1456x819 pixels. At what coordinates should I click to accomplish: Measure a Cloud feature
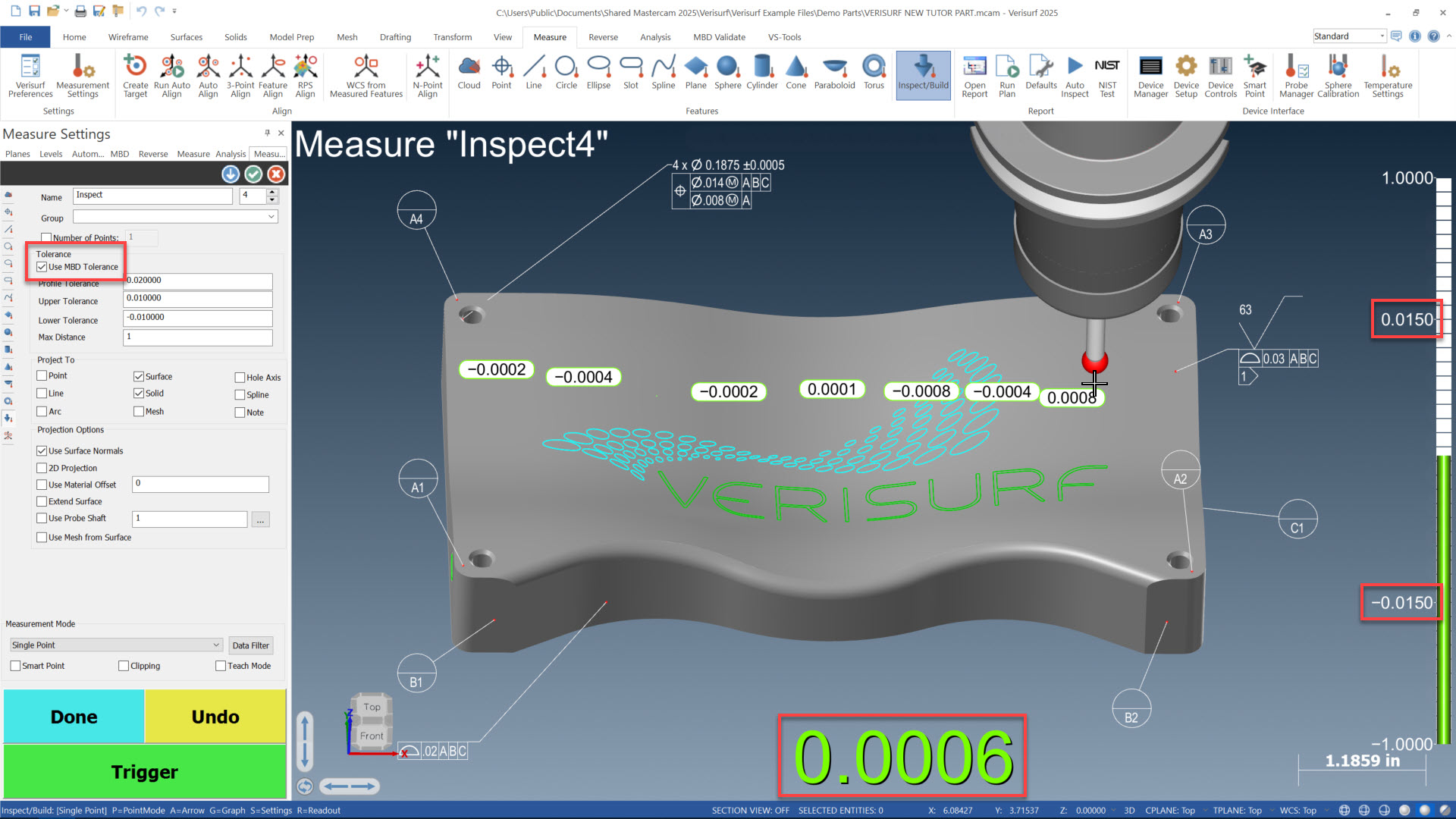469,73
